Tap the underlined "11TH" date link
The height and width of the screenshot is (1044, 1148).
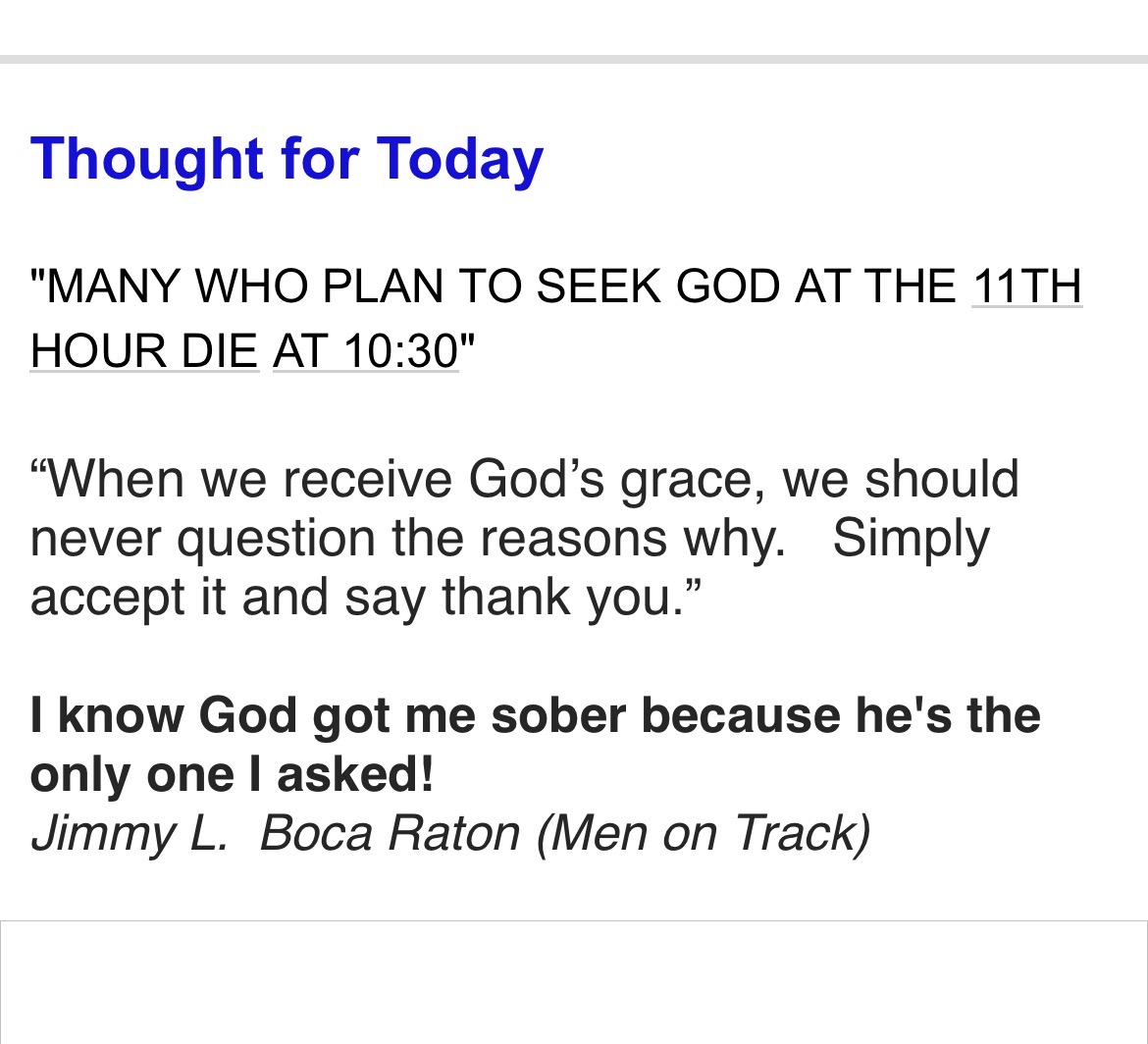1026,287
